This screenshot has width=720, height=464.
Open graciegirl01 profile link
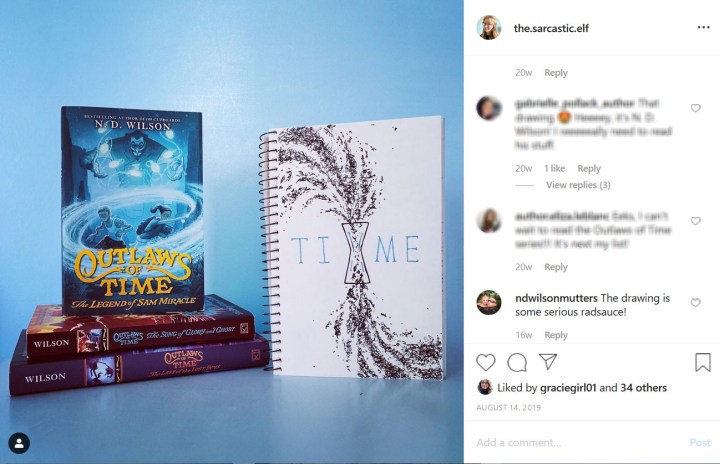[568, 388]
